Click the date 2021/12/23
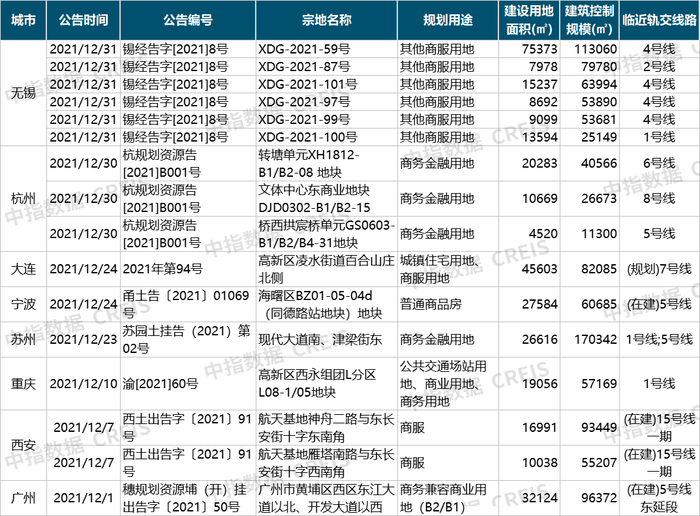 tap(83, 340)
